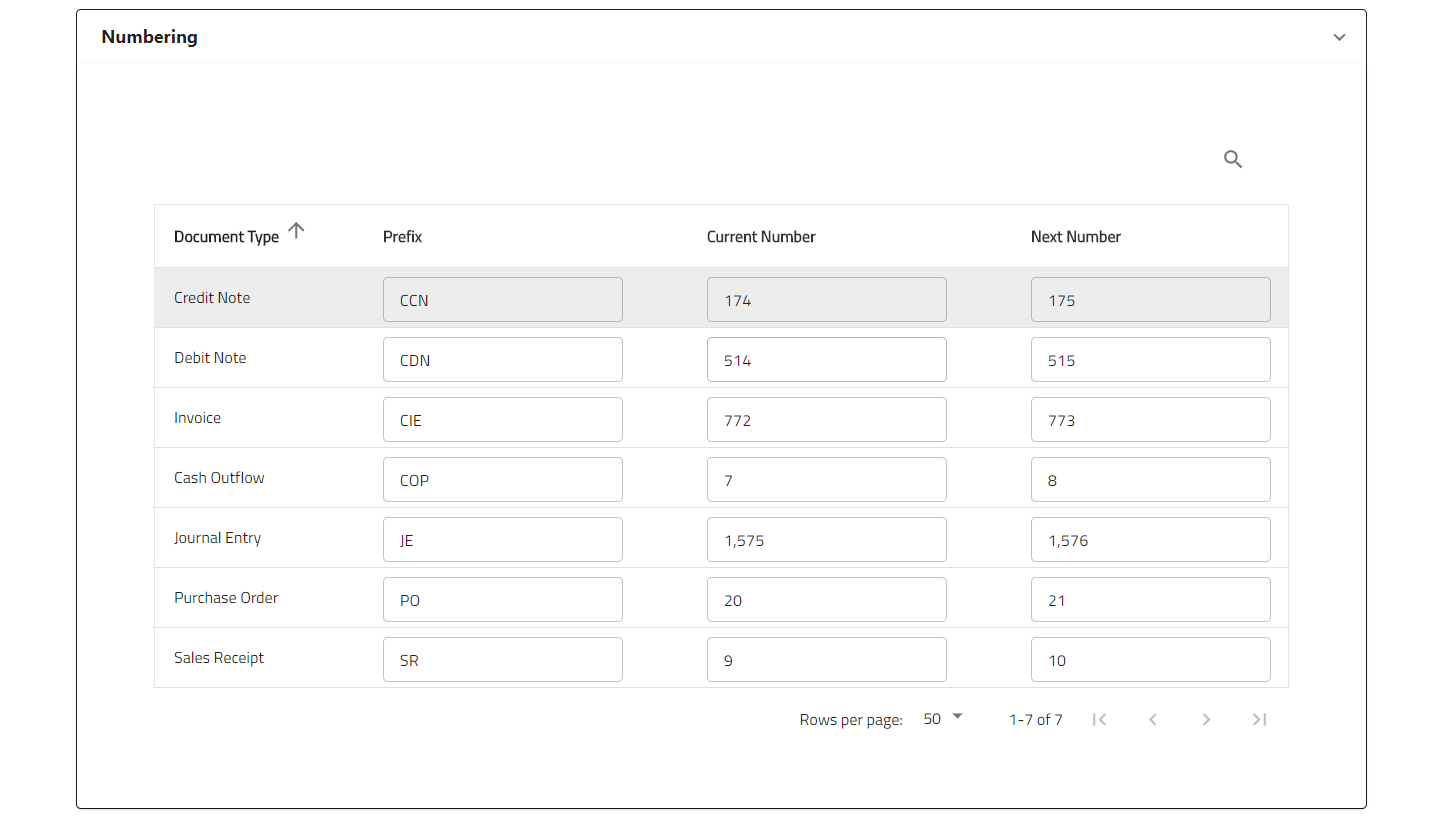Click the Sales Receipt current number field

coord(826,660)
